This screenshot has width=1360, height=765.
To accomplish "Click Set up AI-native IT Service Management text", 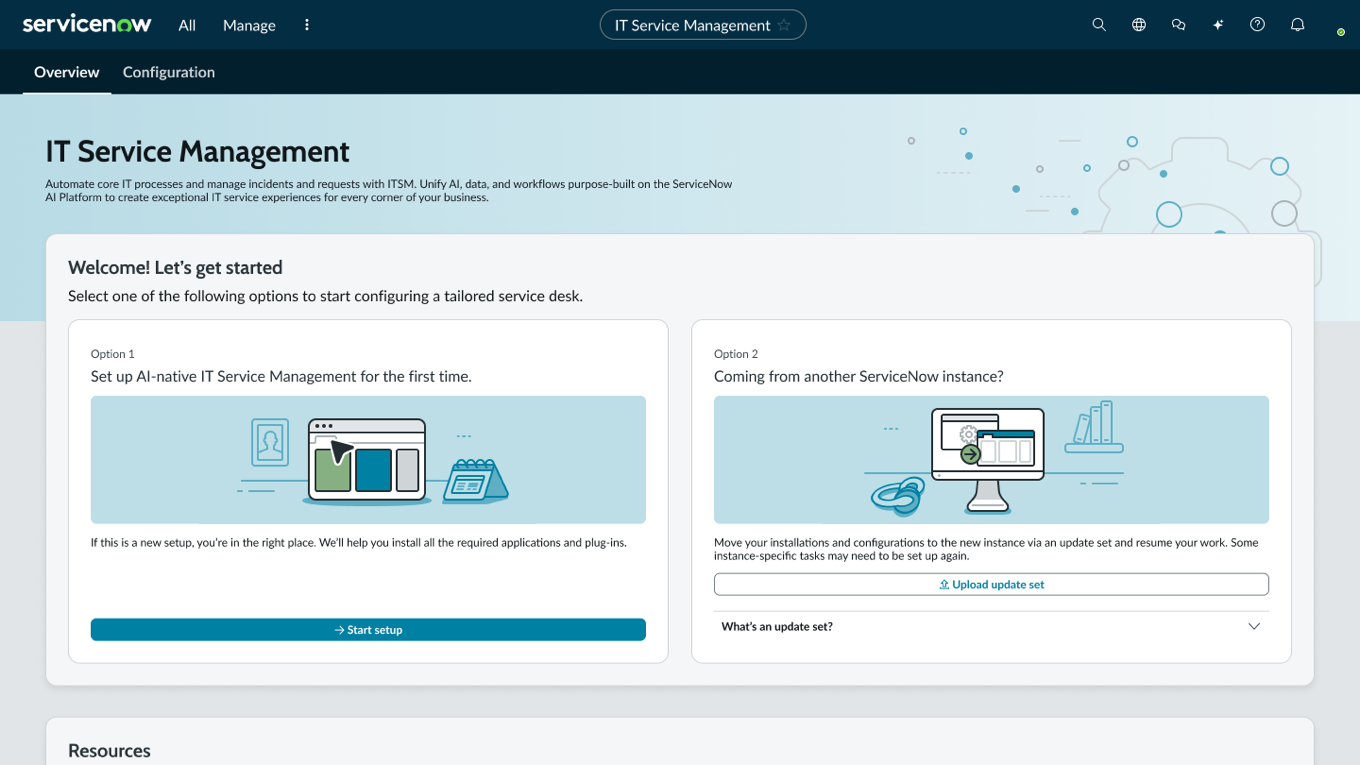I will point(281,377).
